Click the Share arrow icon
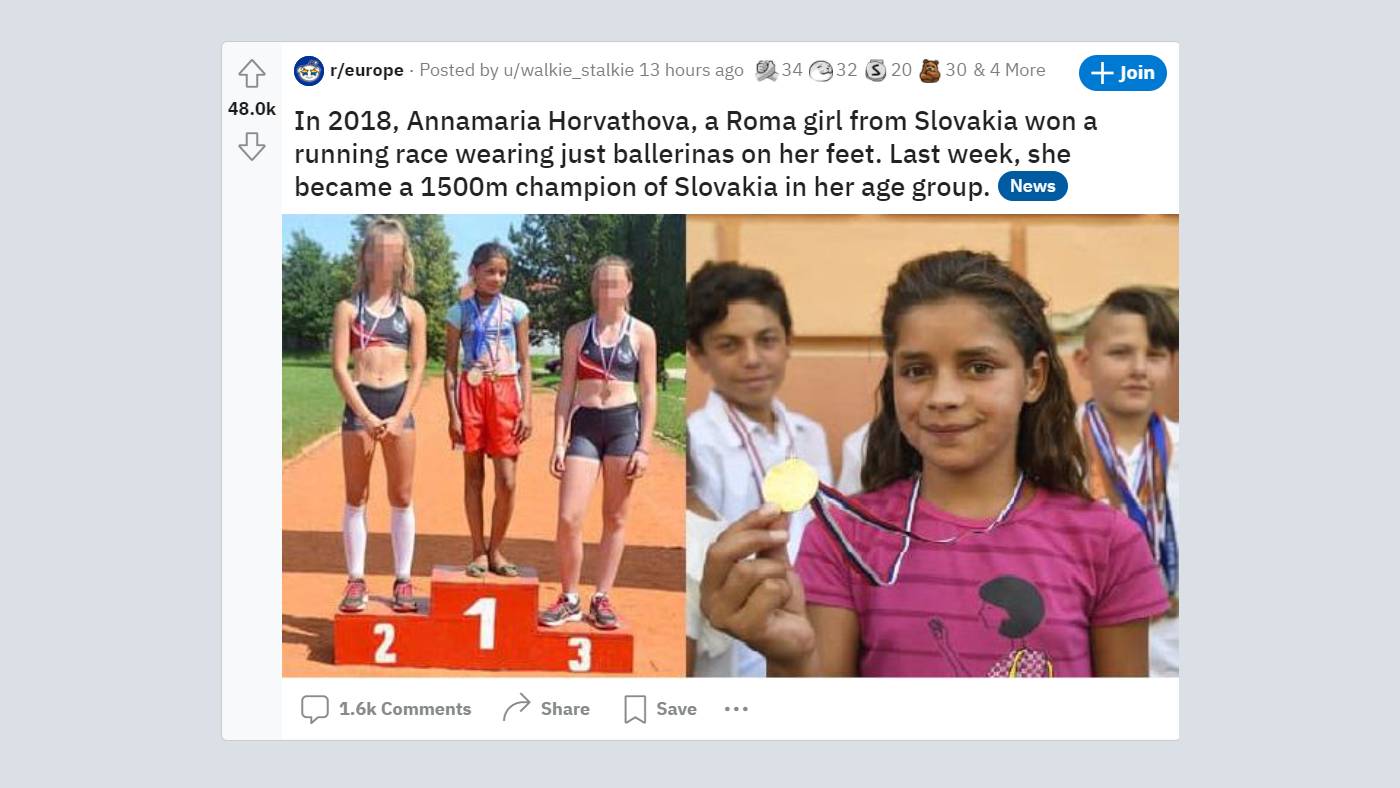 pos(517,708)
